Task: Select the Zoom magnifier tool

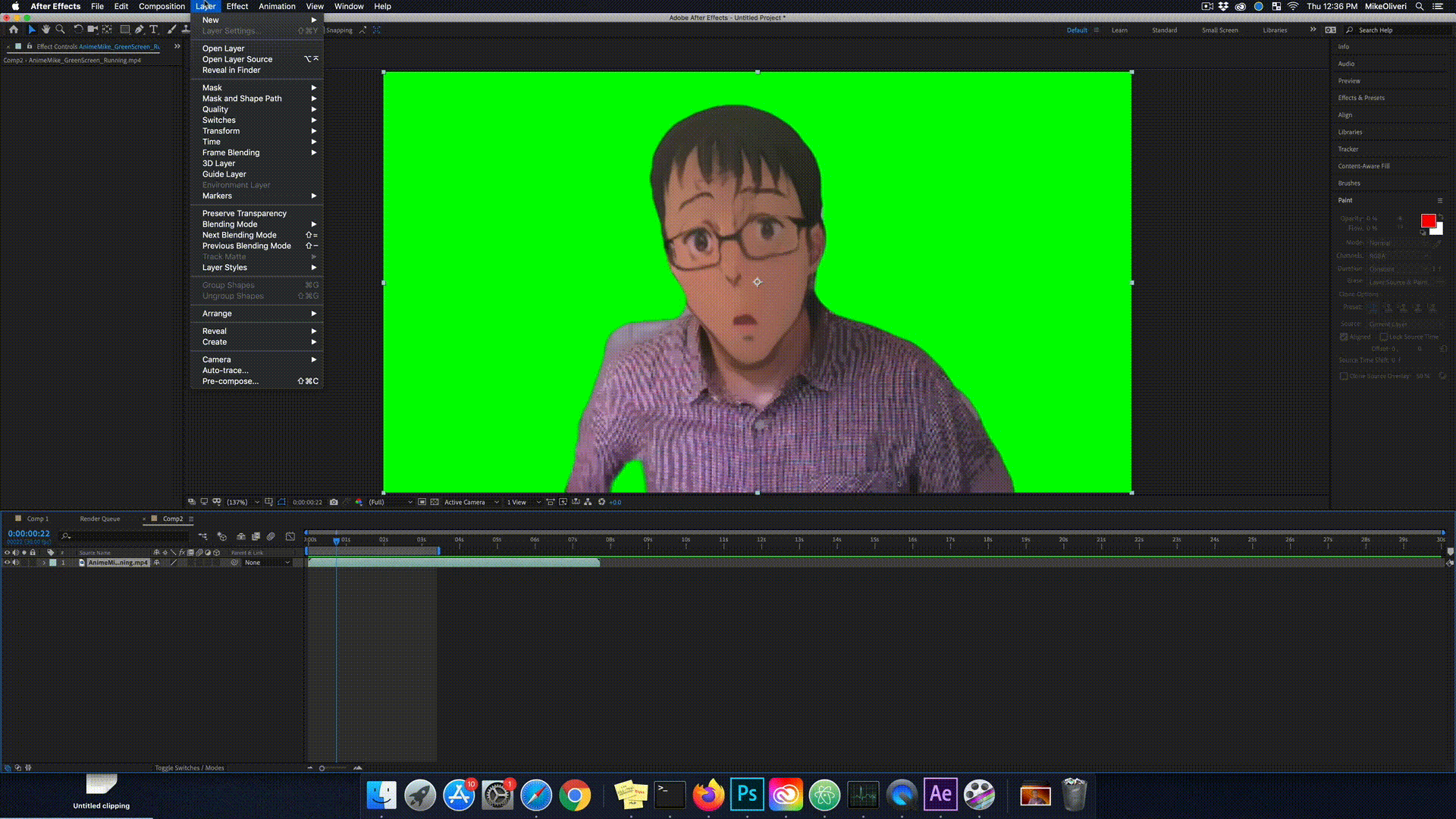Action: point(60,30)
